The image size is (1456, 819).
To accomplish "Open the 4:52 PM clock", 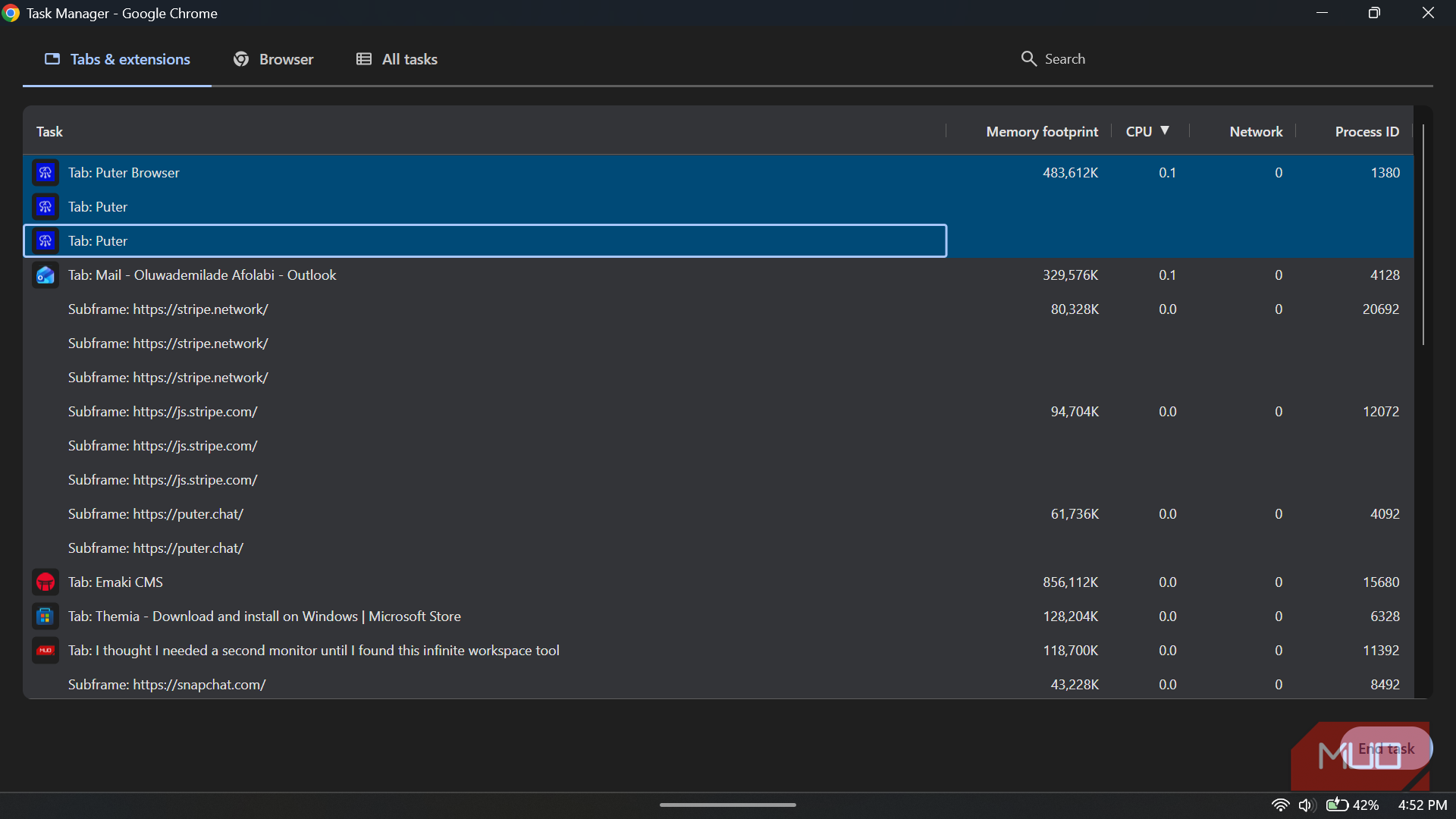I will pyautogui.click(x=1423, y=805).
